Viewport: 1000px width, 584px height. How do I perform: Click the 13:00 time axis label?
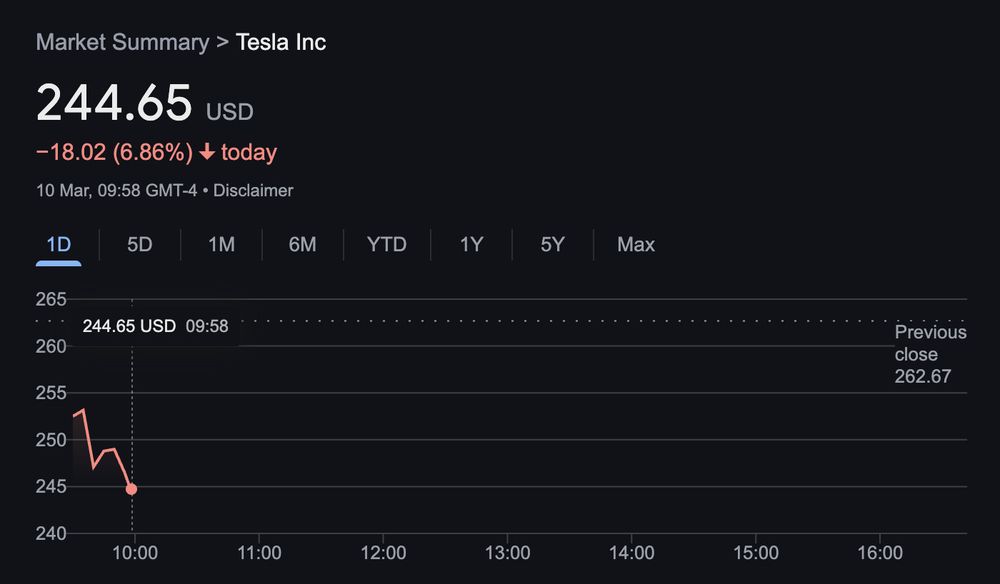tap(507, 553)
